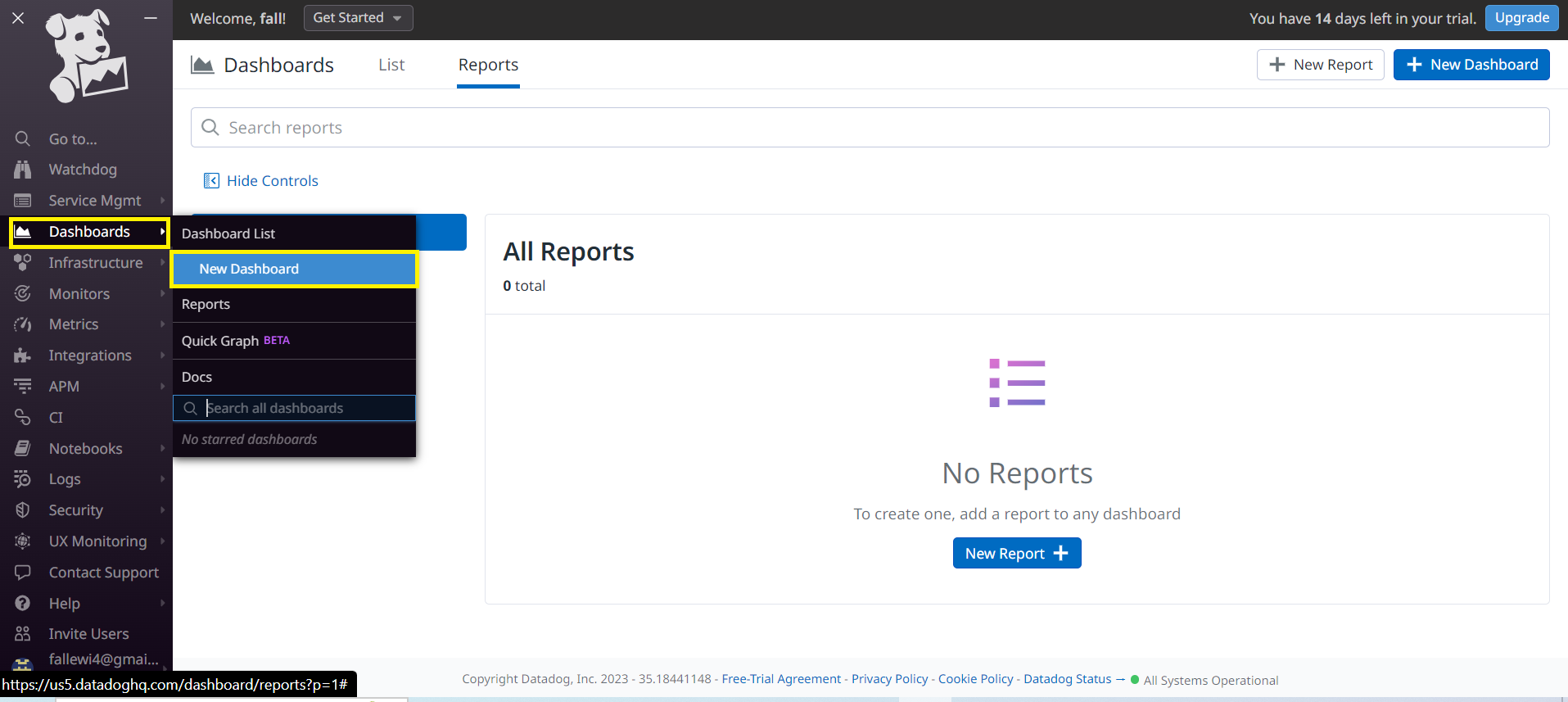Viewport: 1568px width, 702px height.
Task: Click the Metrics icon
Action: [x=23, y=324]
